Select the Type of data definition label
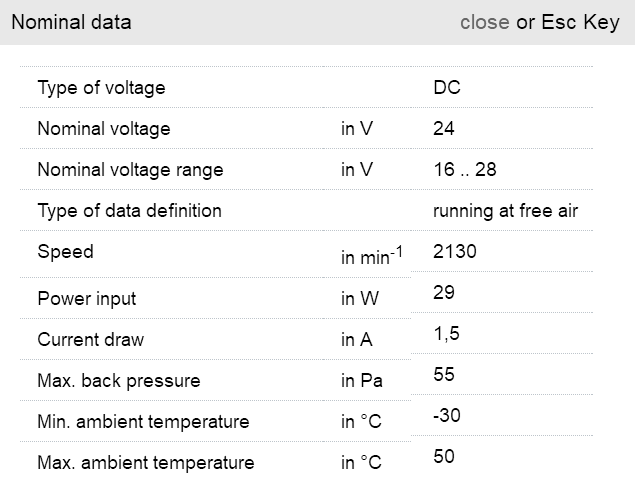 coord(129,211)
